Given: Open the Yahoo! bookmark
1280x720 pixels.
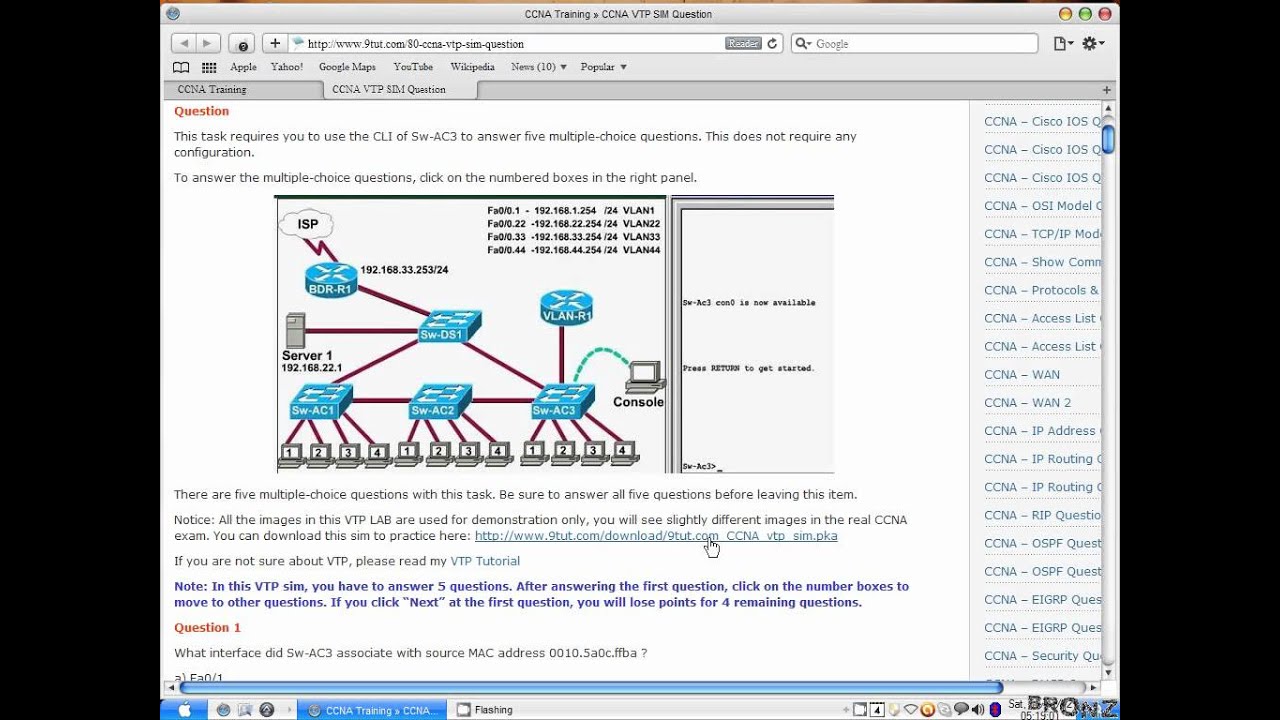Looking at the screenshot, I should coord(287,67).
